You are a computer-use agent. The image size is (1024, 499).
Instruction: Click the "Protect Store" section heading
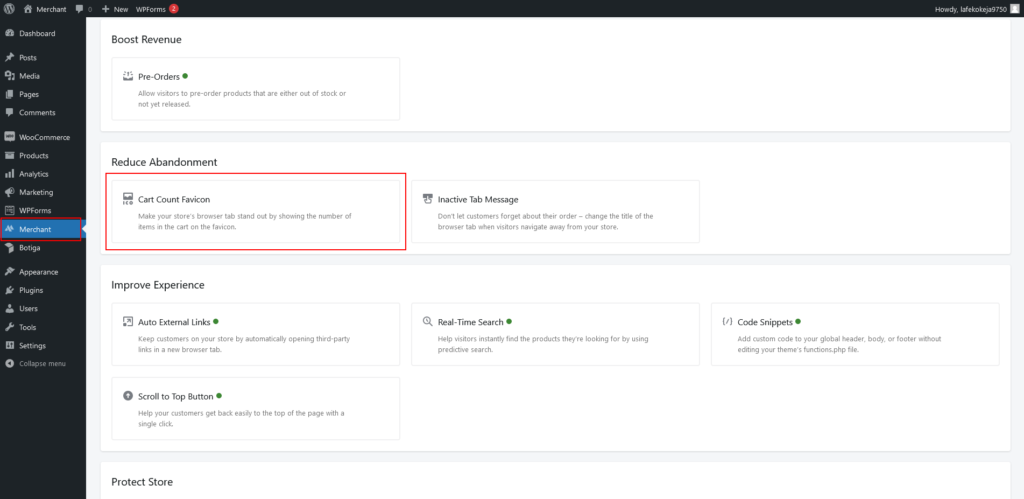click(x=142, y=482)
